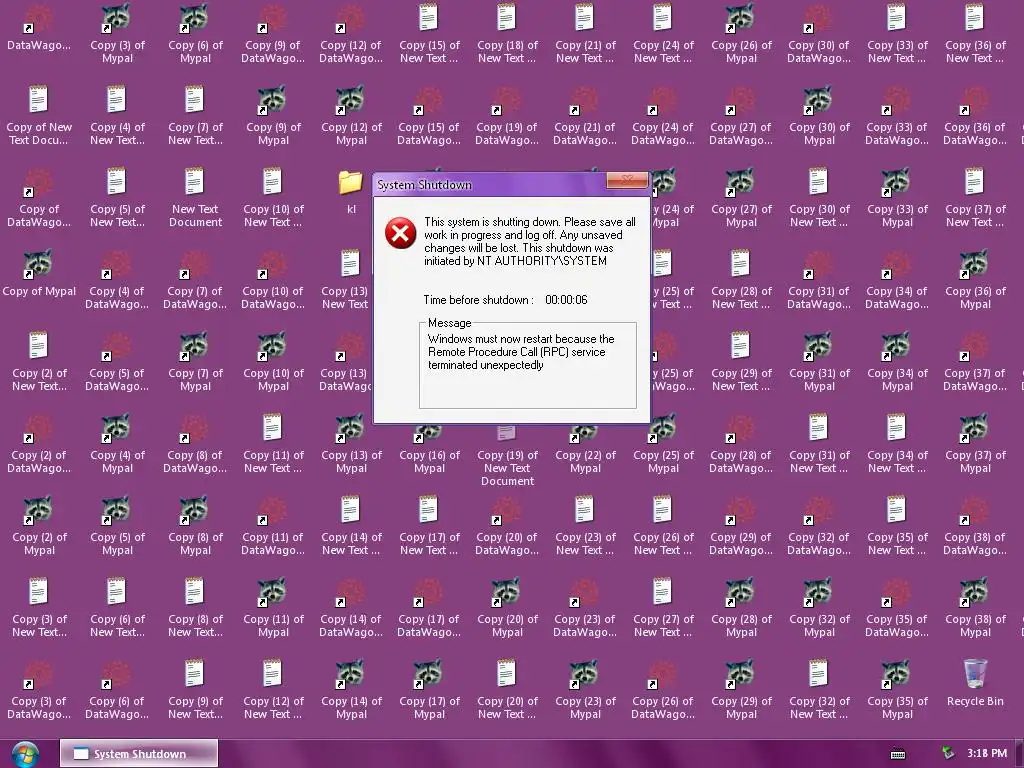Select 'Copy (38) of Mypal' shortcut
Screen dimensions: 1024x768
coord(975,607)
